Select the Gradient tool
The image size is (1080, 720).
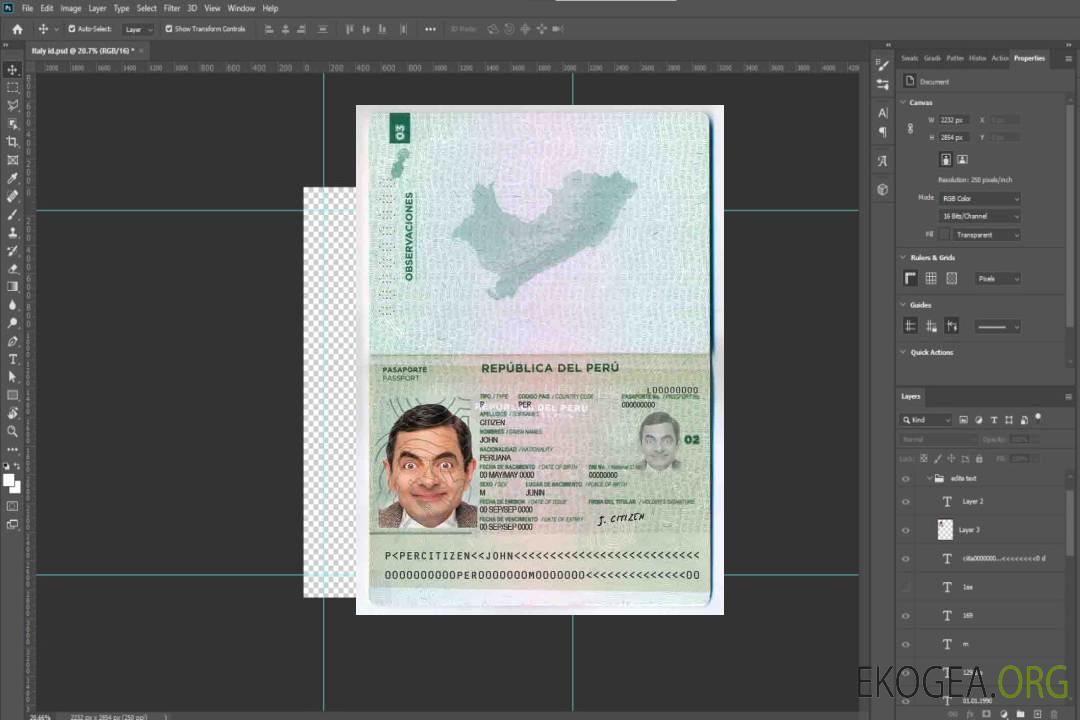(12, 287)
